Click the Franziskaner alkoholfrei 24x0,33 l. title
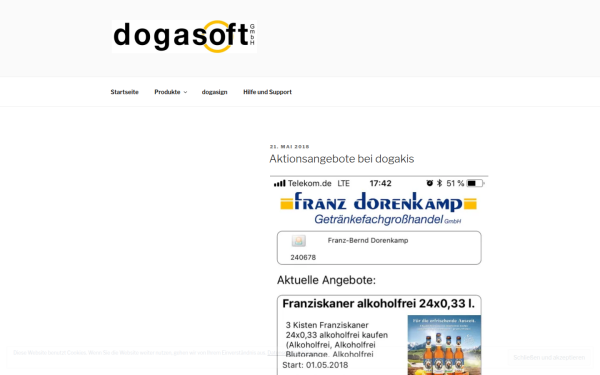600x375 pixels. (378, 304)
